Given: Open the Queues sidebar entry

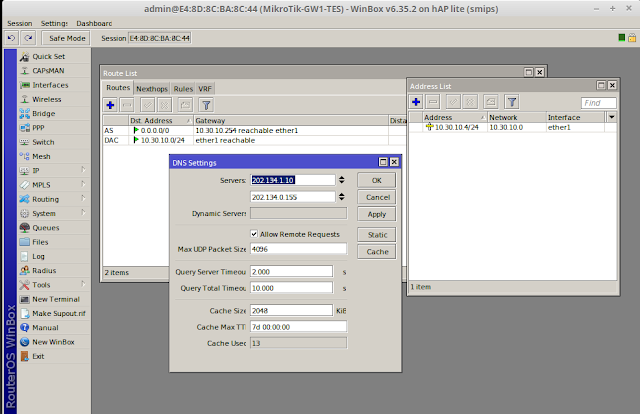Looking at the screenshot, I should [46, 228].
